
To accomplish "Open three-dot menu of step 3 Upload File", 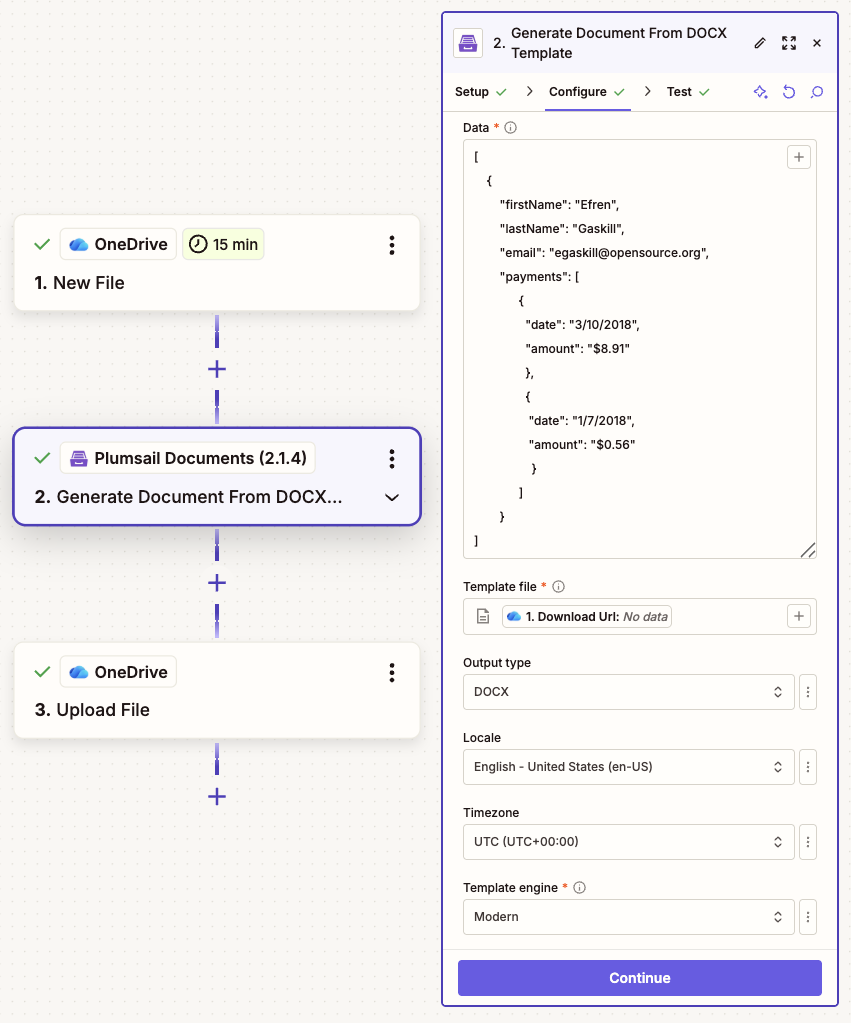I will 392,673.
